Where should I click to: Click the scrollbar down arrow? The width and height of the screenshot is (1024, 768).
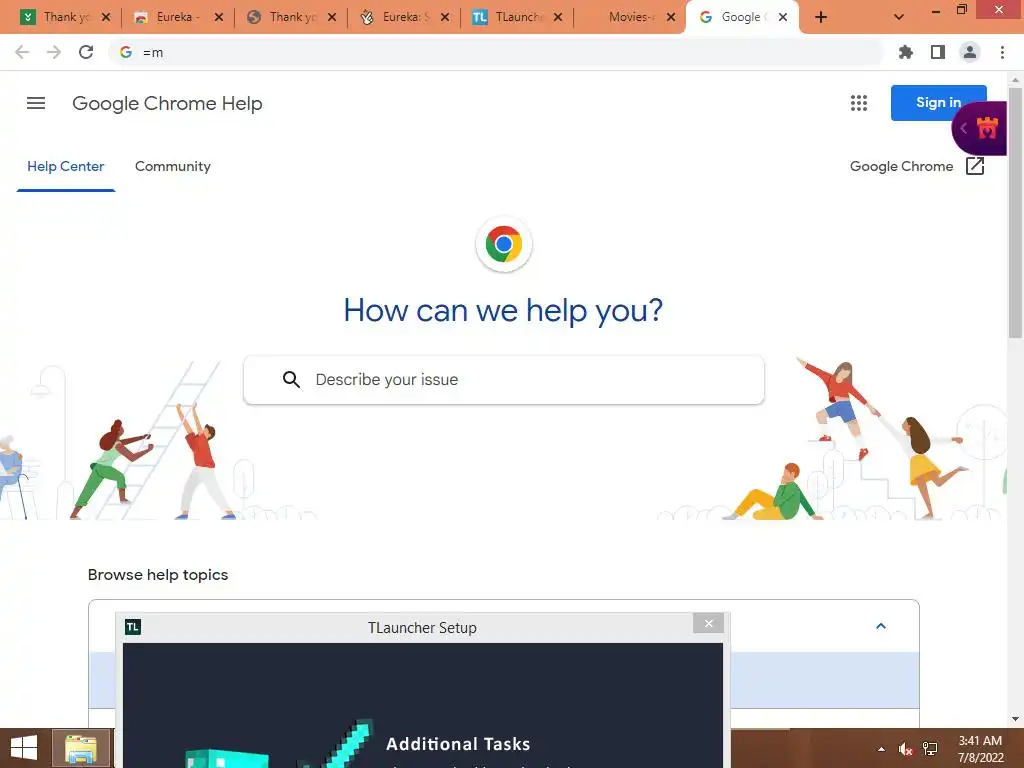(x=1015, y=719)
